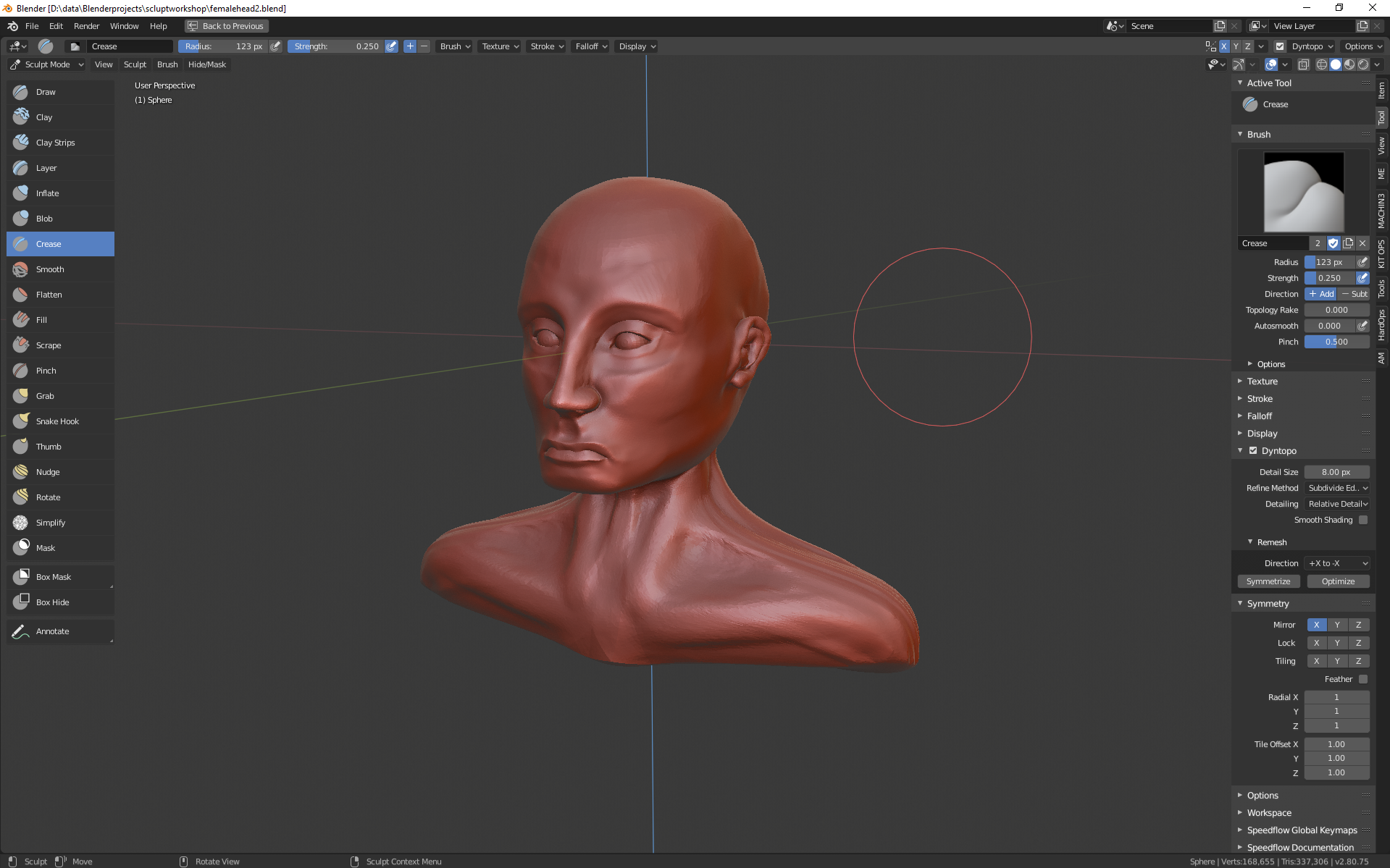Enable Smooth Shading checkbox

(1362, 520)
